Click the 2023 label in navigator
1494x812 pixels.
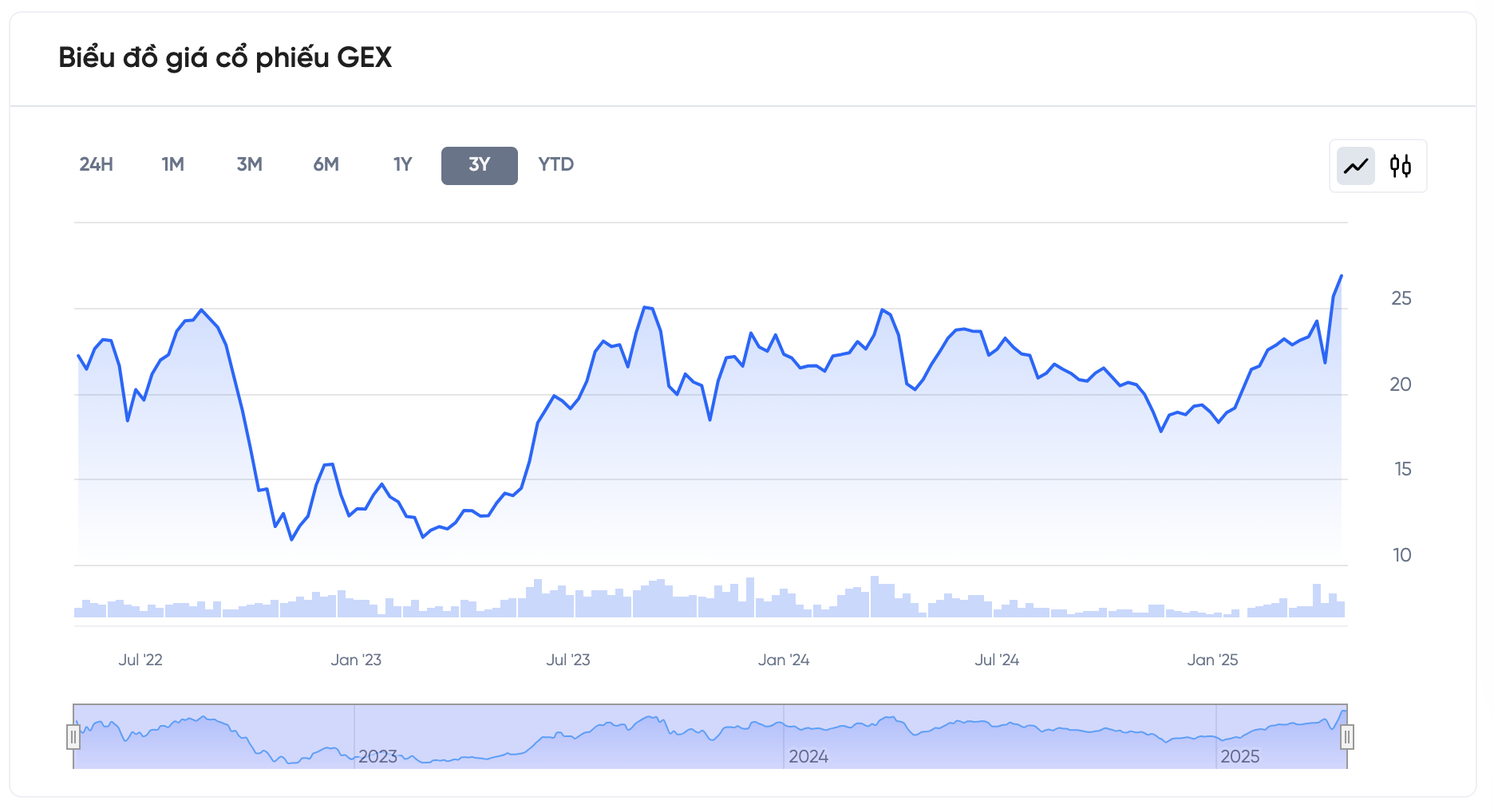coord(377,756)
